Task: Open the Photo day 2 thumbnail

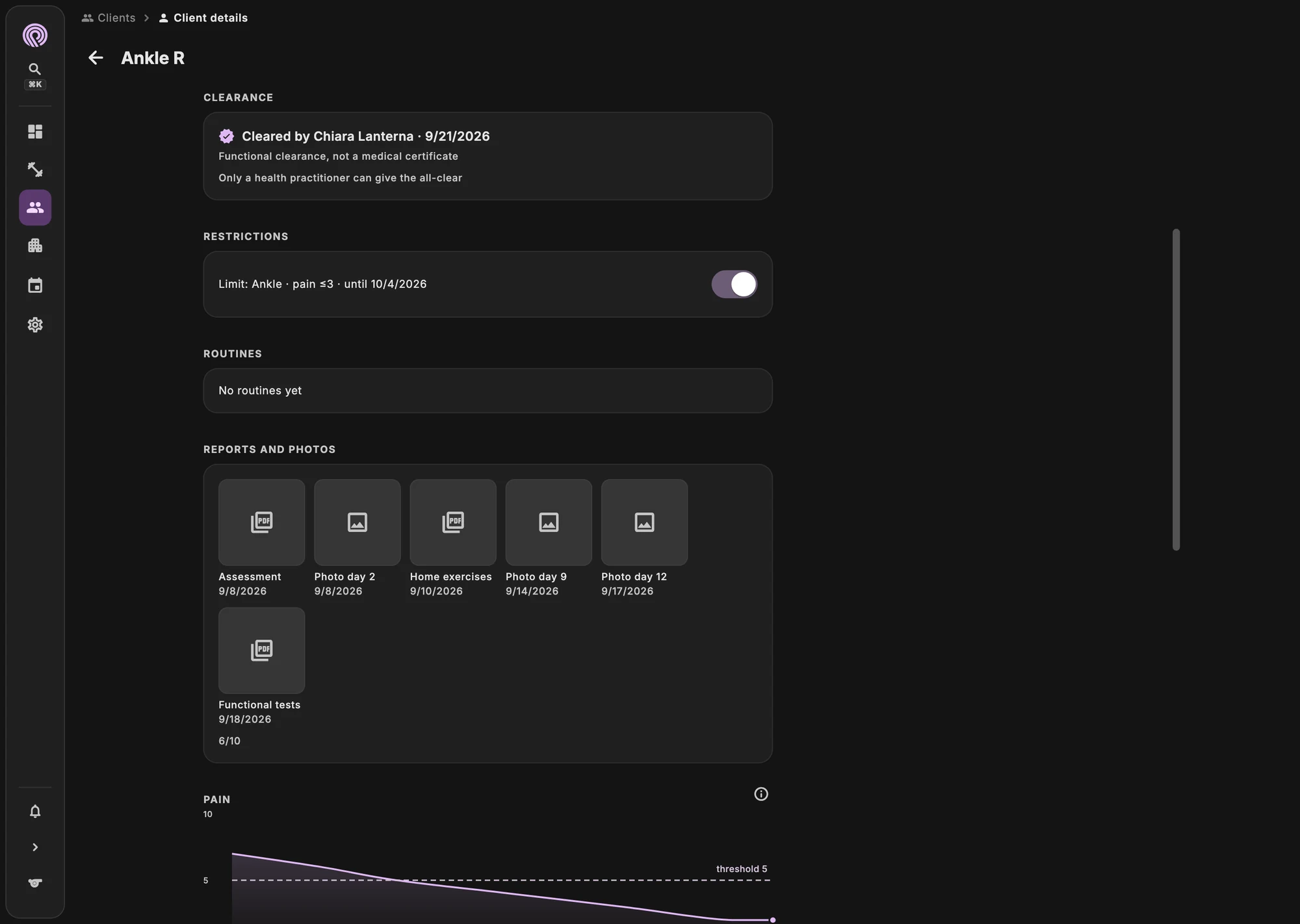Action: (357, 522)
